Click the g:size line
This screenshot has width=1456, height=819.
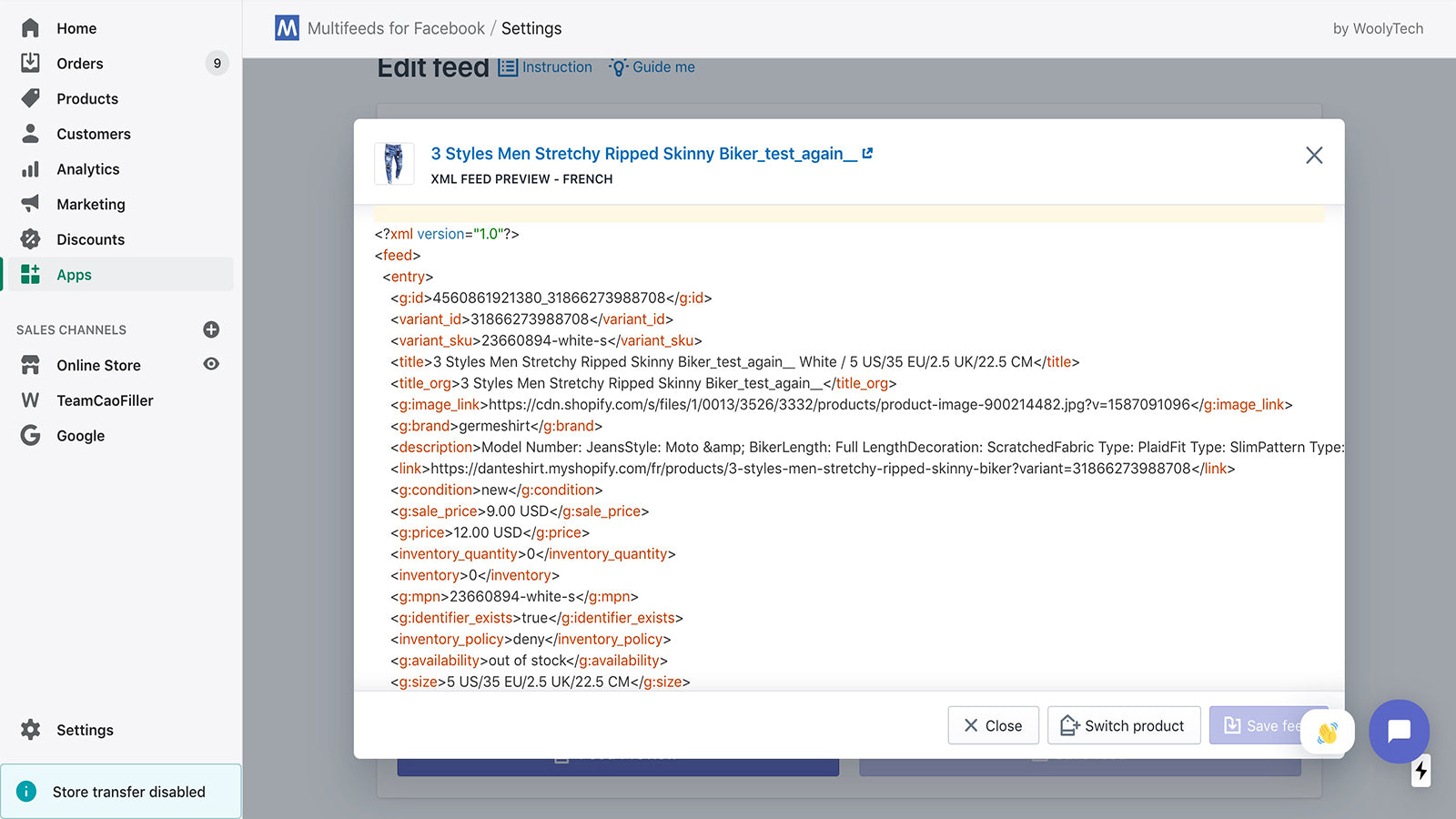pyautogui.click(x=540, y=682)
